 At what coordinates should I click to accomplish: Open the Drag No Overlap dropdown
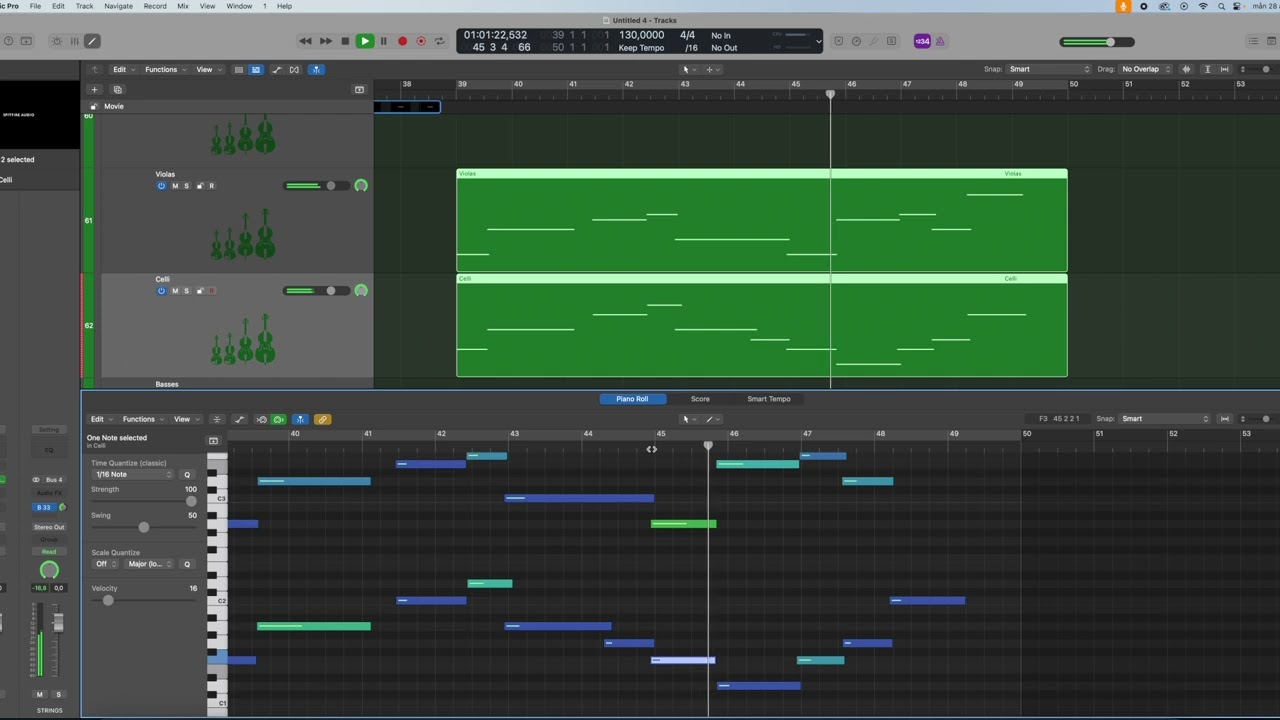1147,69
